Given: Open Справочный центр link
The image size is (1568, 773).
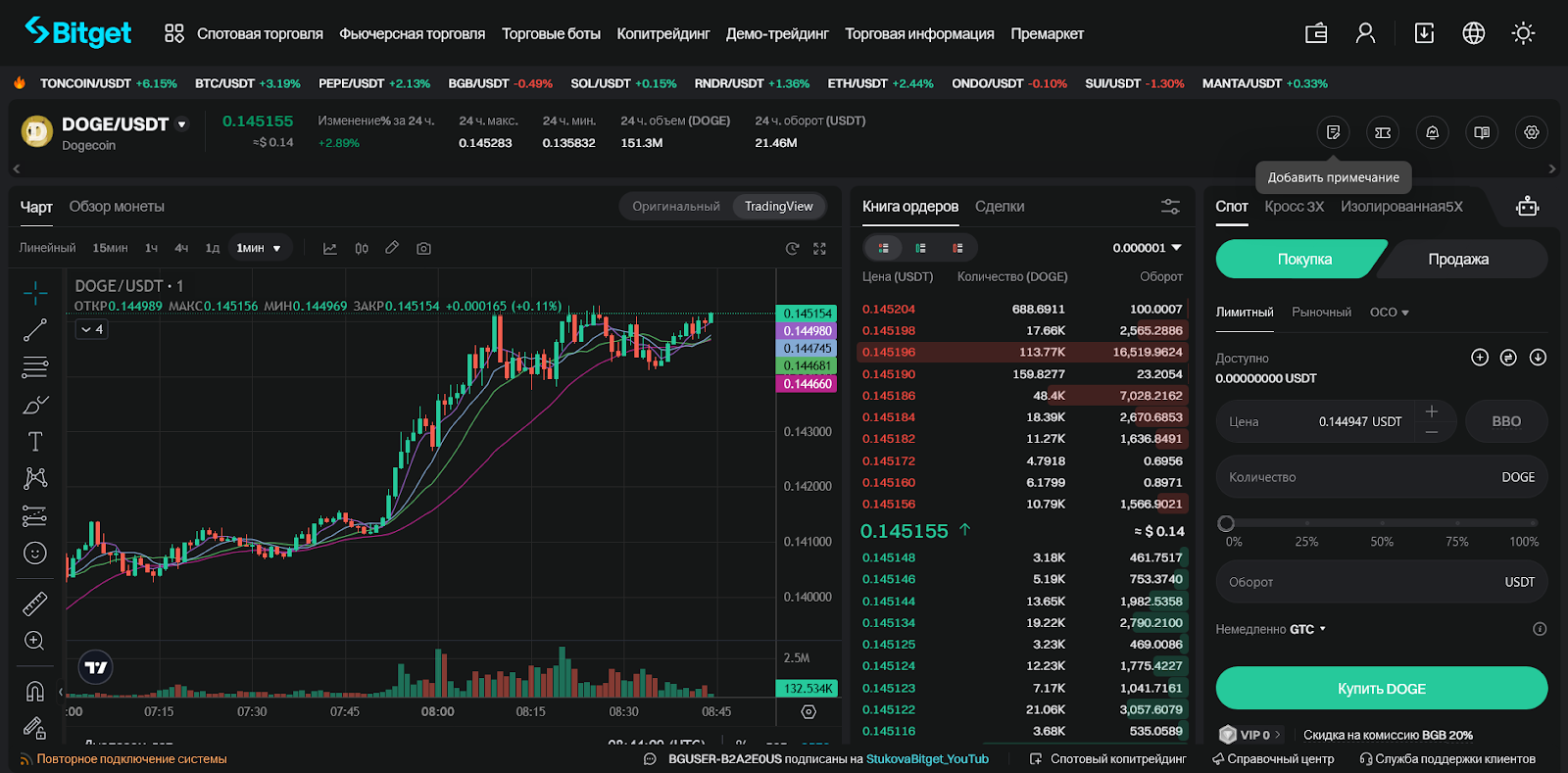Looking at the screenshot, I should tap(1273, 759).
